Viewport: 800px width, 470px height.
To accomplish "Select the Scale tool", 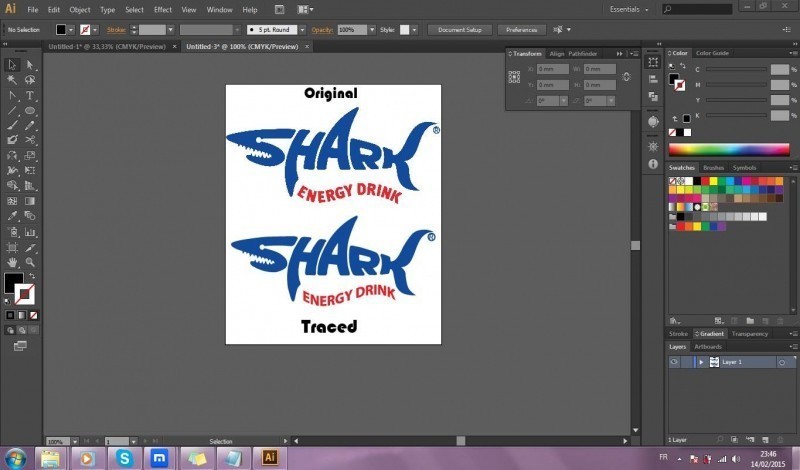I will pyautogui.click(x=30, y=155).
